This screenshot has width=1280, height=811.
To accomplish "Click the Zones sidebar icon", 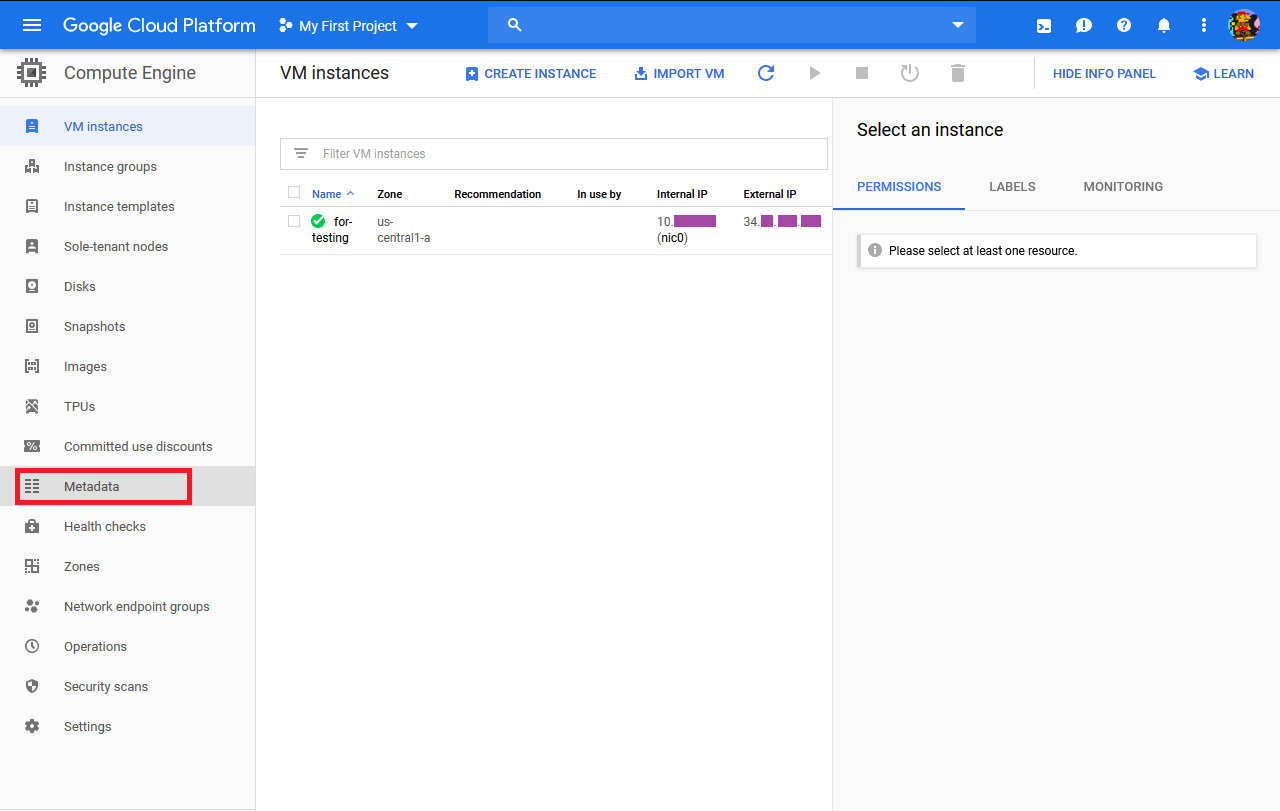I will point(32,566).
